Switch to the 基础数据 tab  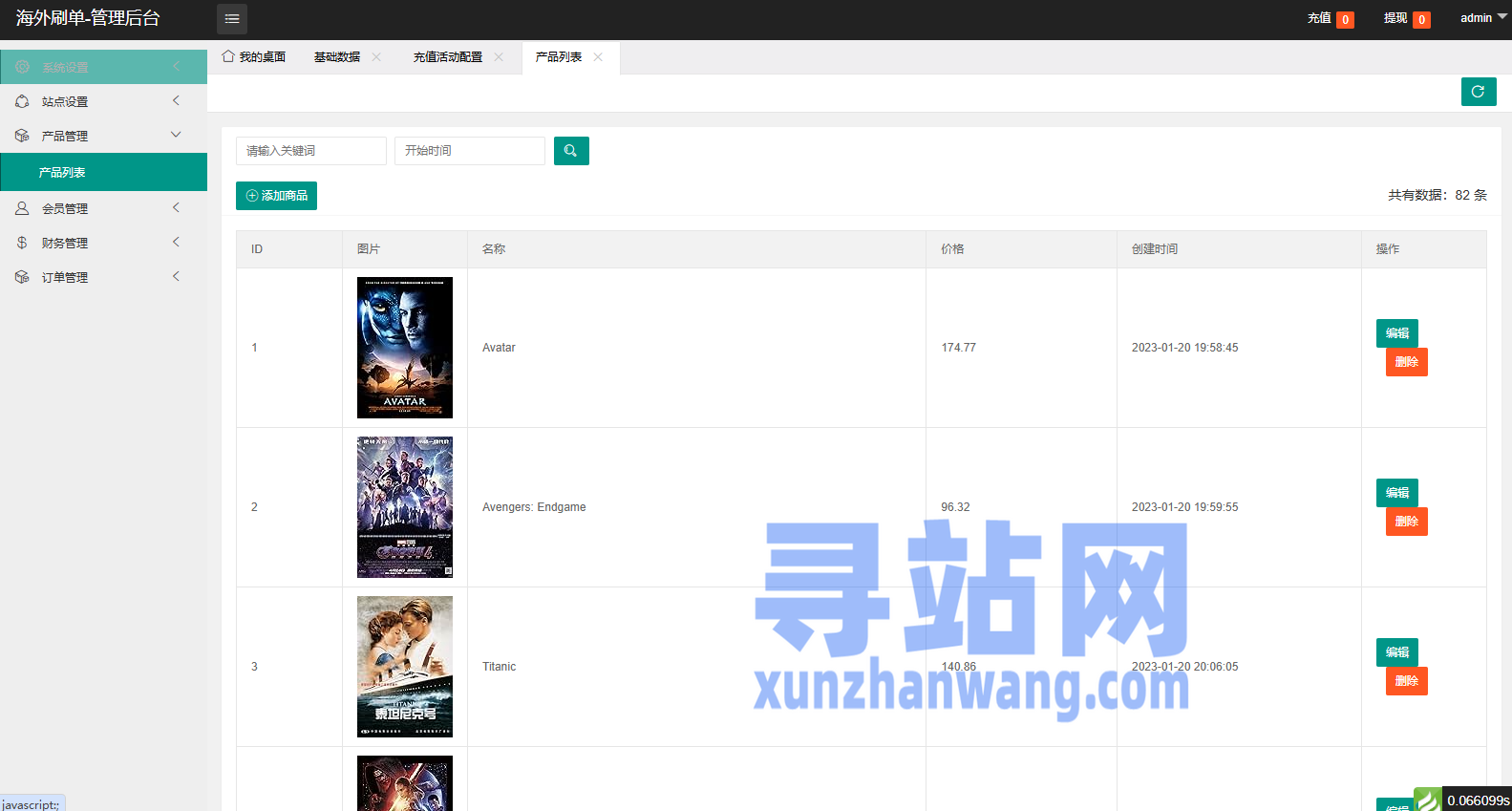click(337, 57)
